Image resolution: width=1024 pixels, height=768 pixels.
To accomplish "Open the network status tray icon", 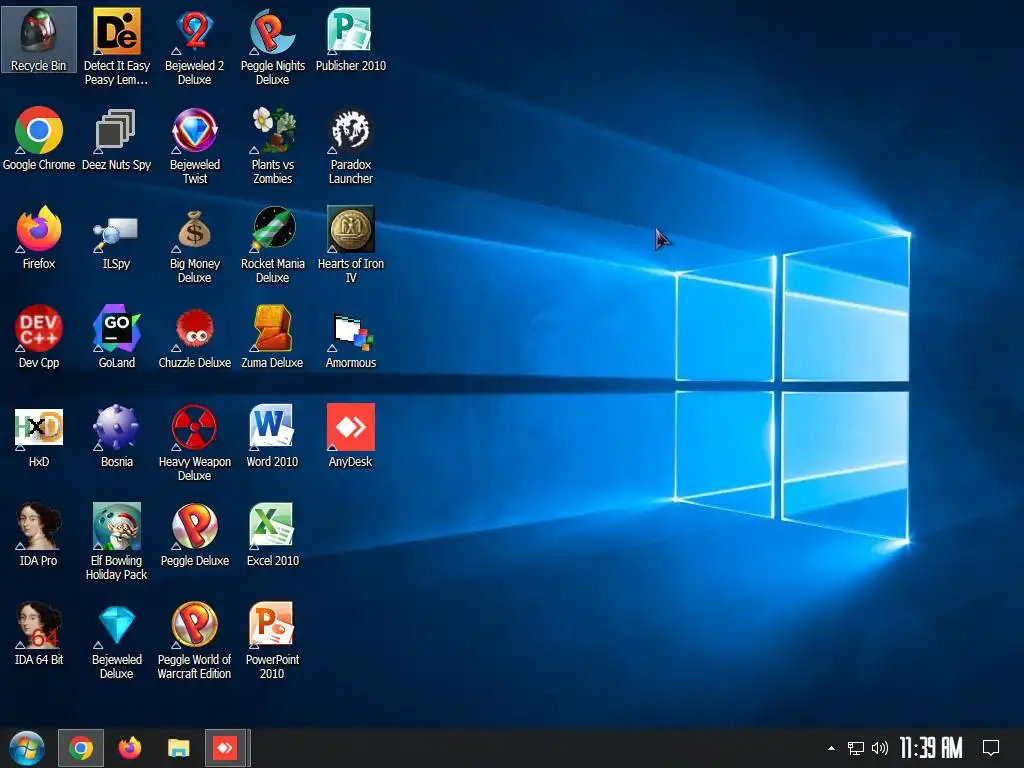I will pos(856,748).
